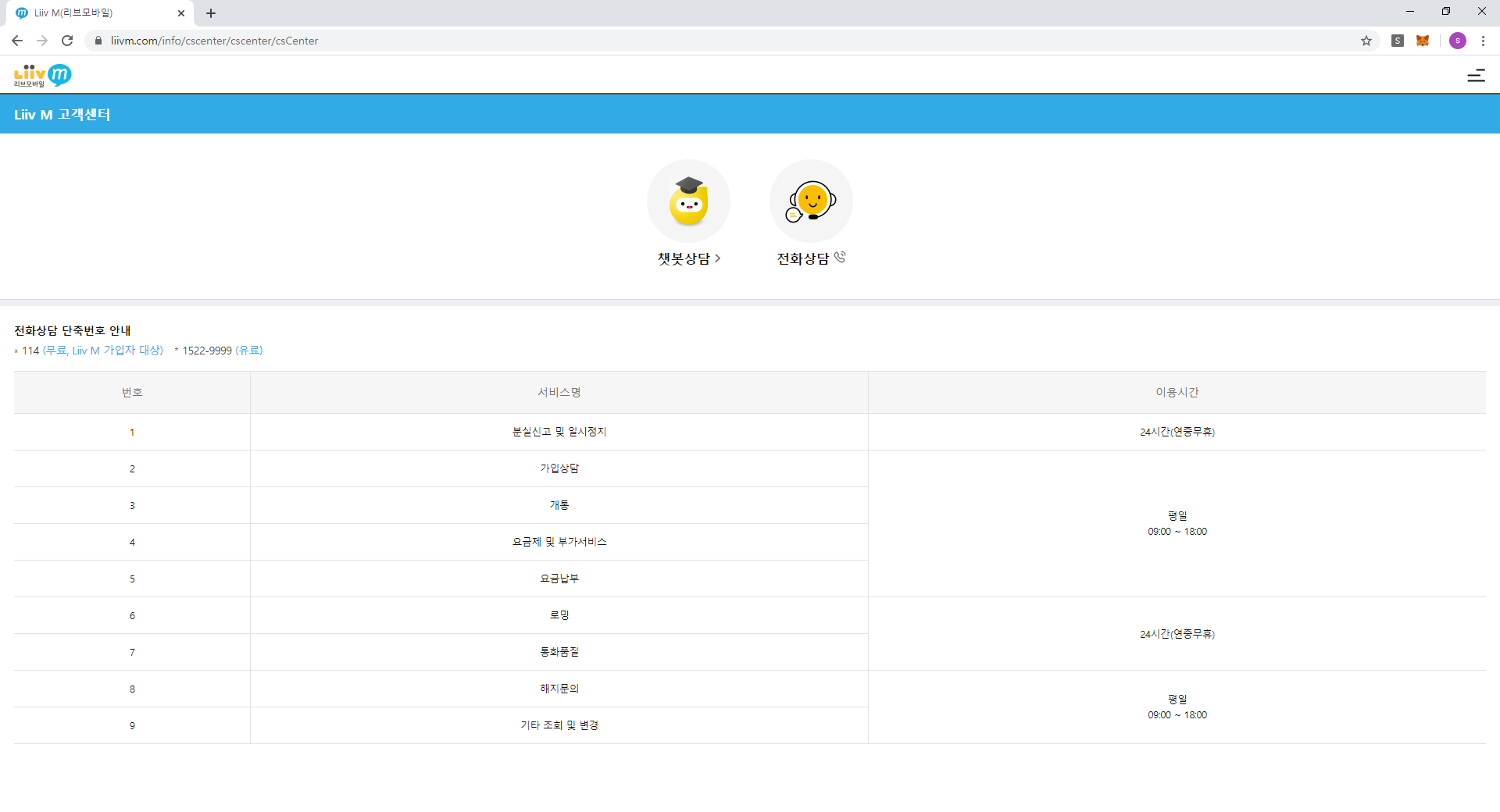Open a new browser tab

(x=211, y=13)
